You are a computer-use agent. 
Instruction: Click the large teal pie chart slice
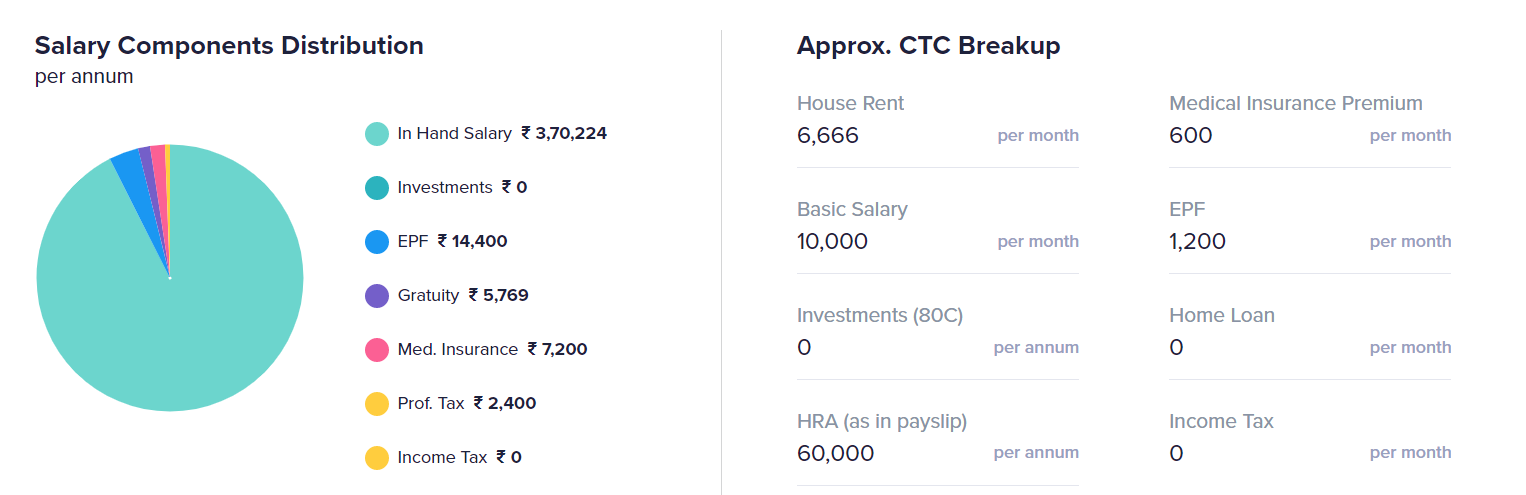[170, 320]
